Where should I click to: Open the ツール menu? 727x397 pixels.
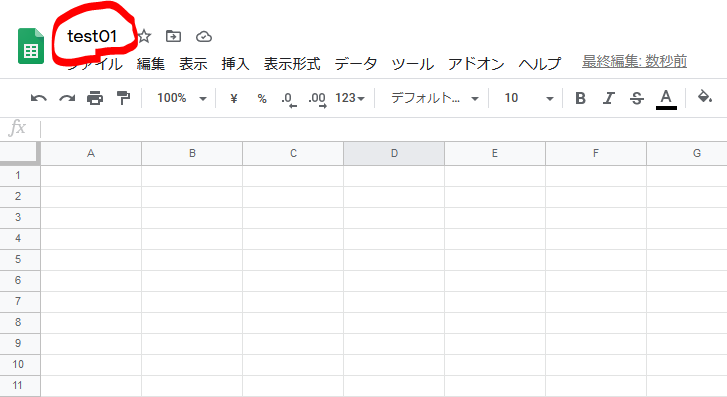413,64
